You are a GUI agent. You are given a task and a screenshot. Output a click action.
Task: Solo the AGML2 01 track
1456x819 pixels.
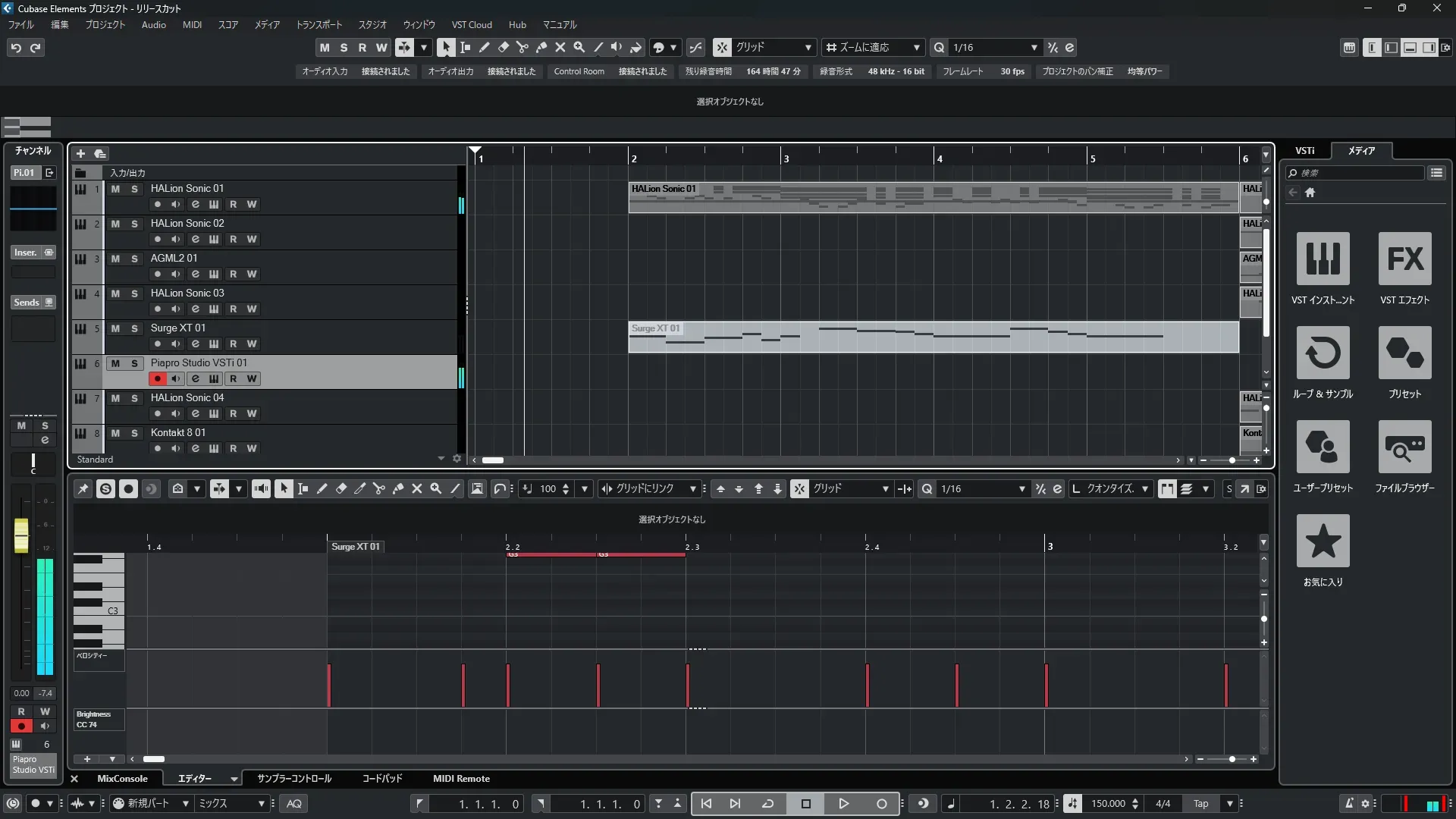click(134, 259)
